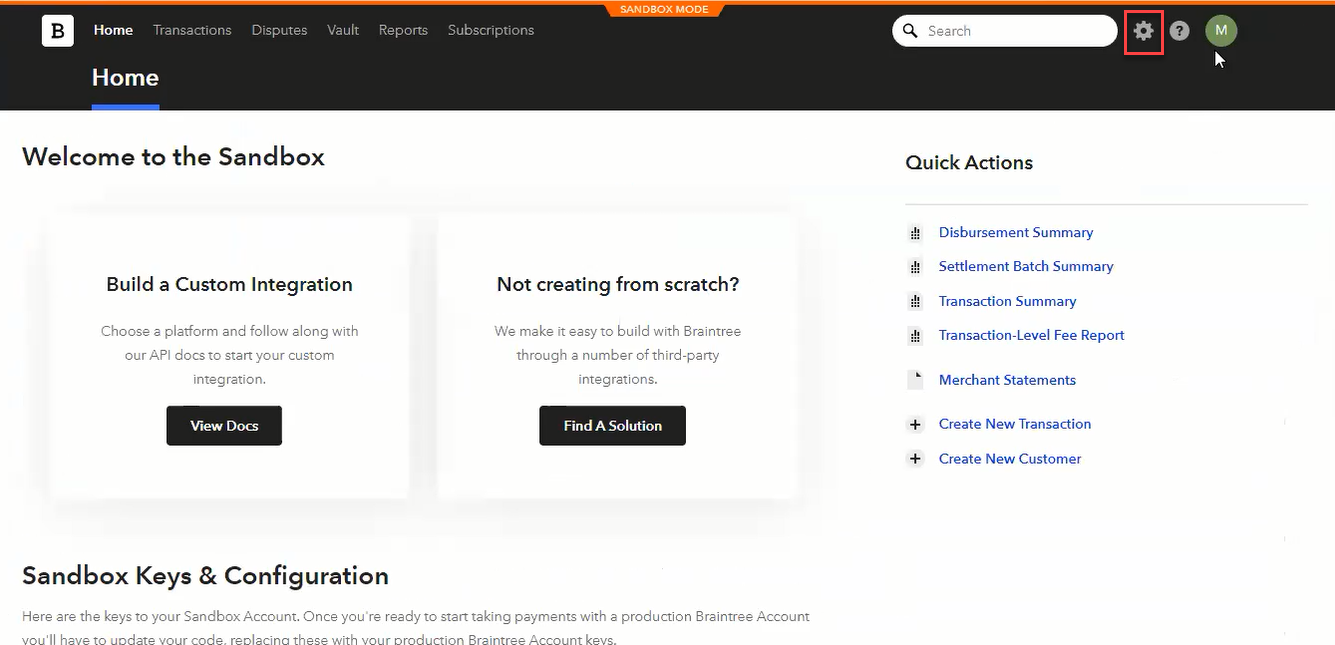Open the help question mark icon

pos(1180,31)
